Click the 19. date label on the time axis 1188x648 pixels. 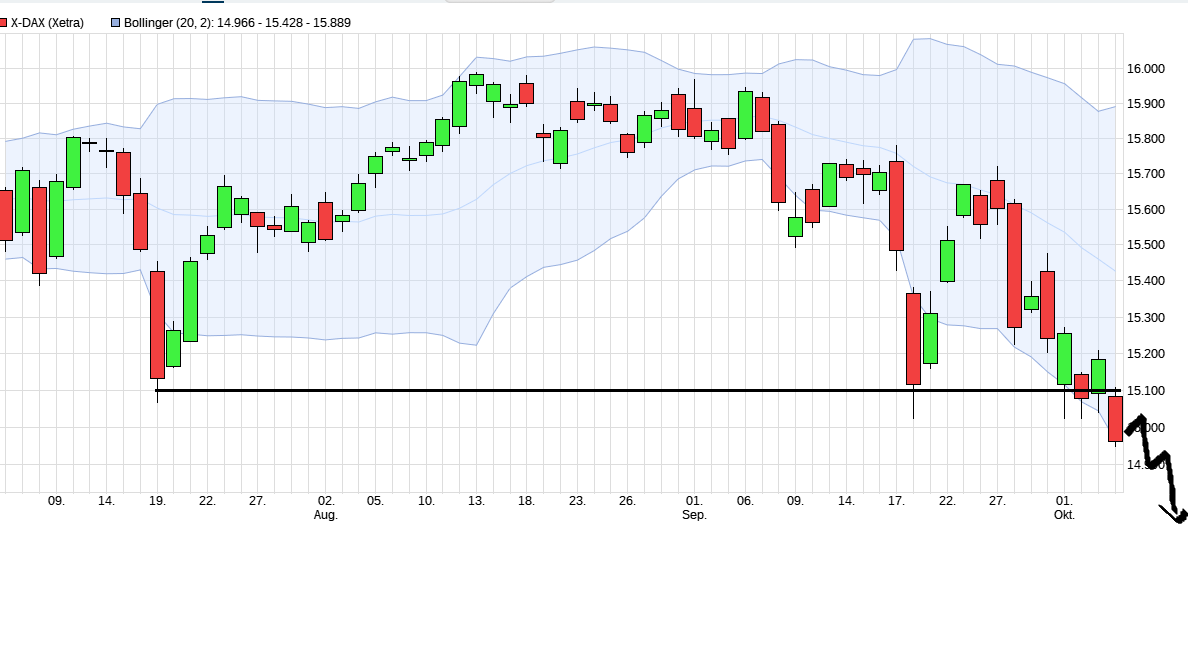(157, 501)
